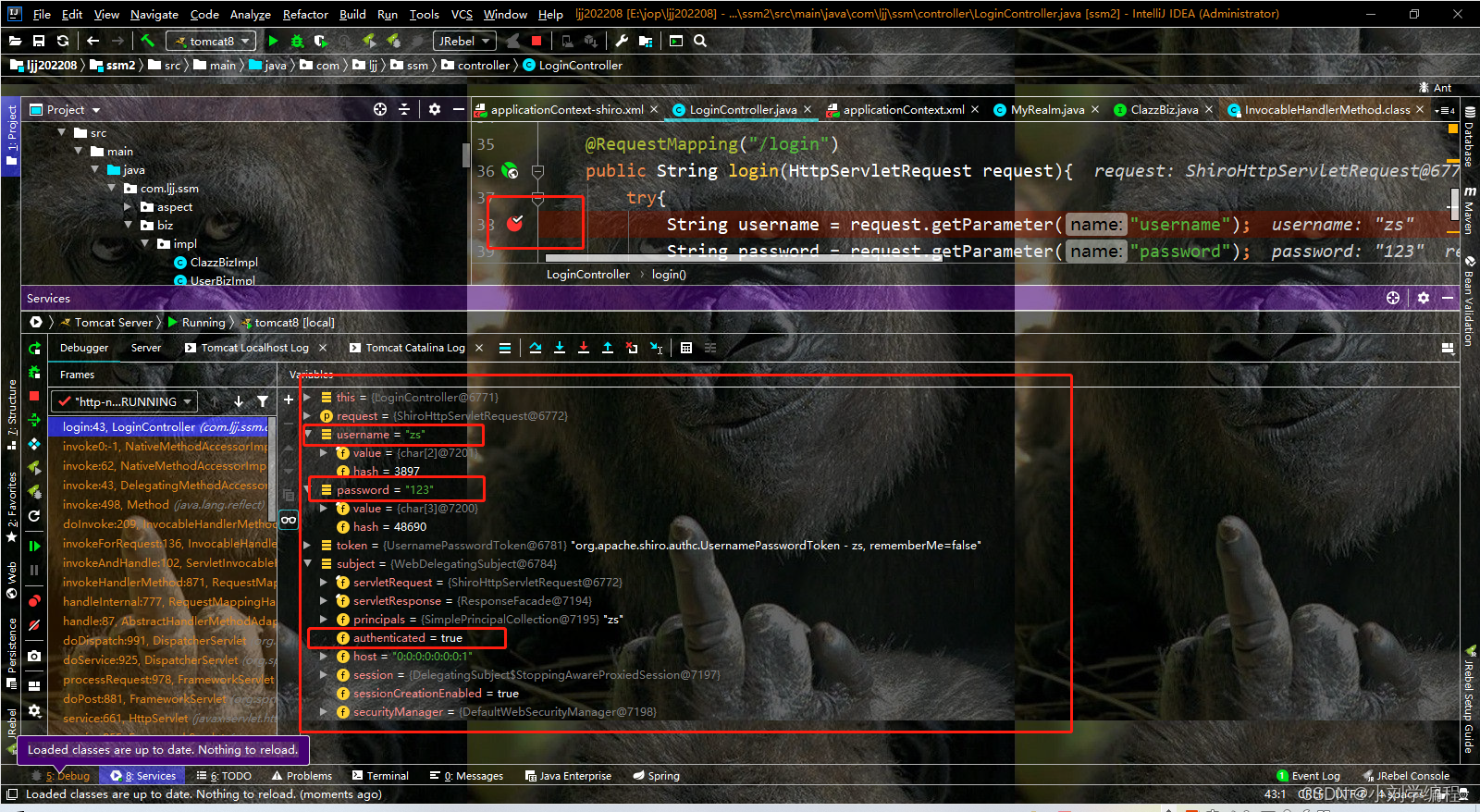Resume program in debug sidebar
Image resolution: width=1480 pixels, height=812 pixels.
(x=34, y=546)
